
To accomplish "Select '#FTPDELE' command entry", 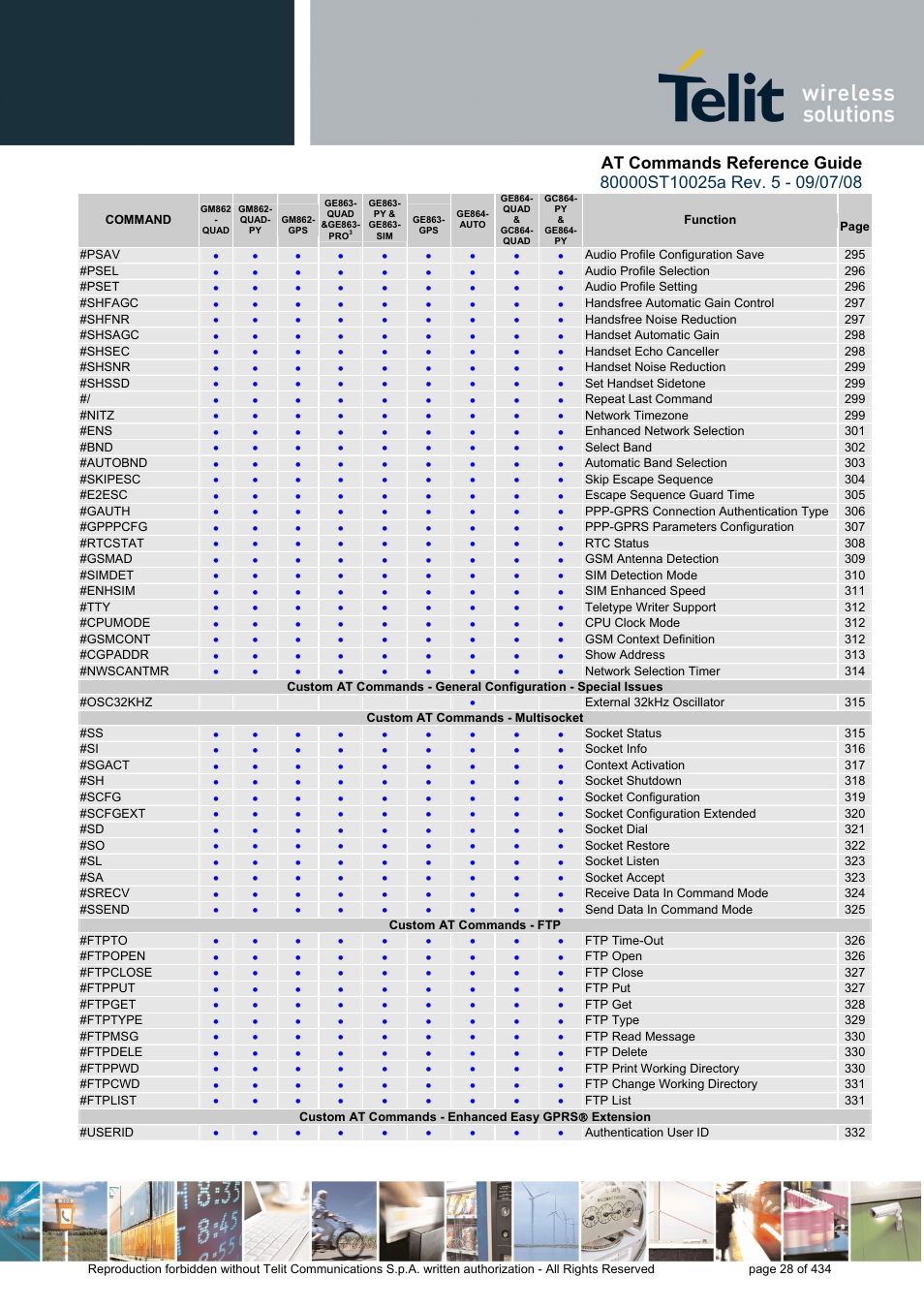I will pos(111,1052).
